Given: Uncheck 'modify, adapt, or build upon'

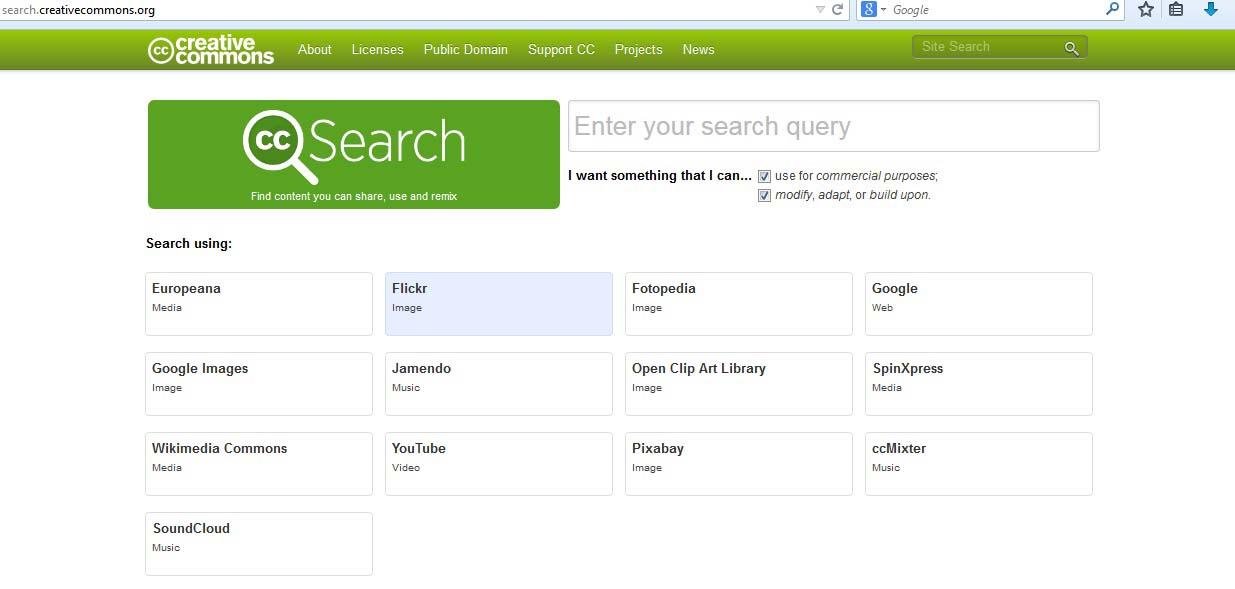Looking at the screenshot, I should [x=765, y=195].
